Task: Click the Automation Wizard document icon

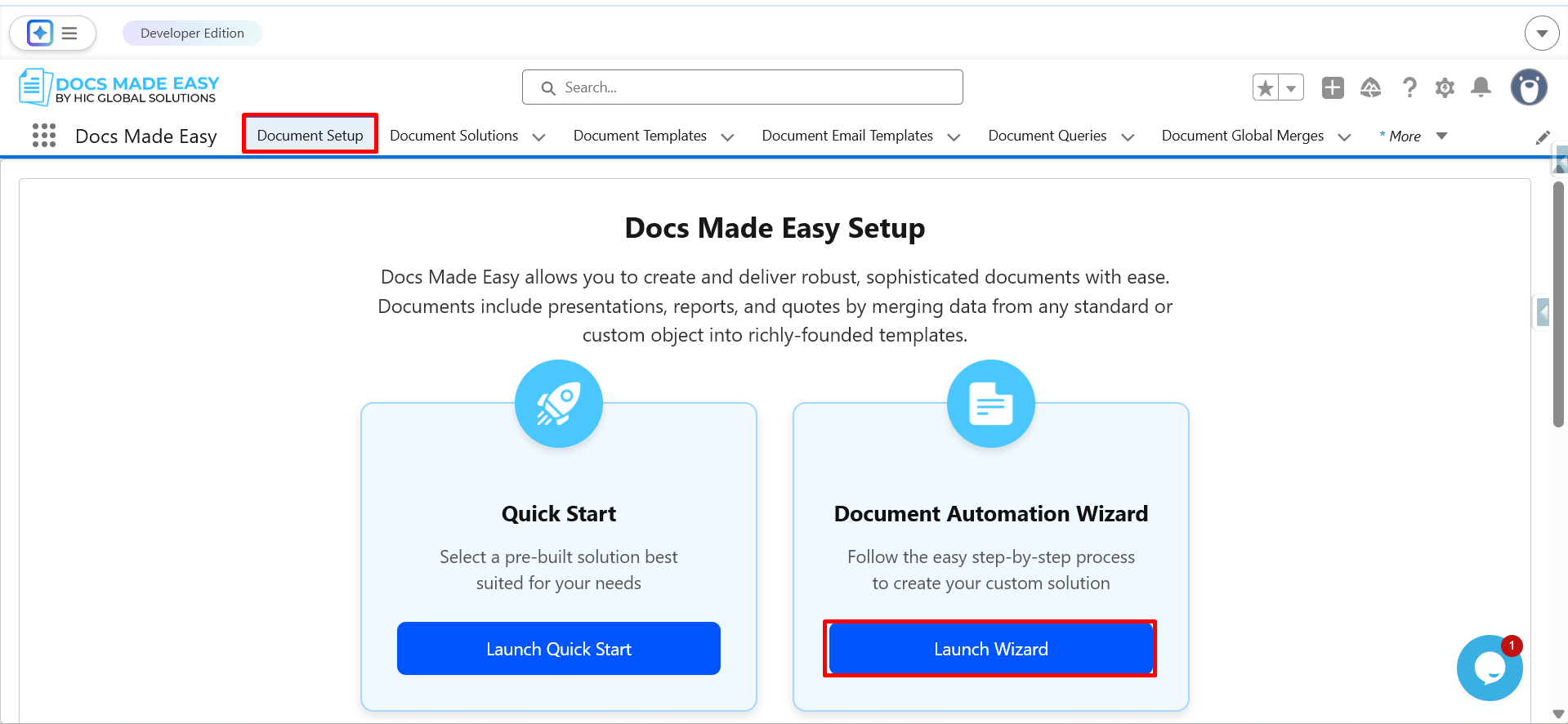Action: [991, 404]
